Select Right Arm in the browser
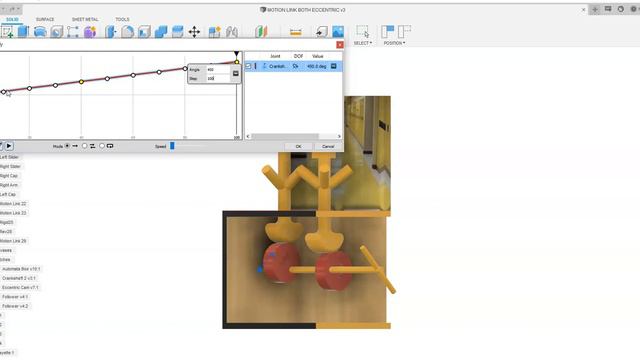Screen dimensions: 640x360 tap(9, 185)
